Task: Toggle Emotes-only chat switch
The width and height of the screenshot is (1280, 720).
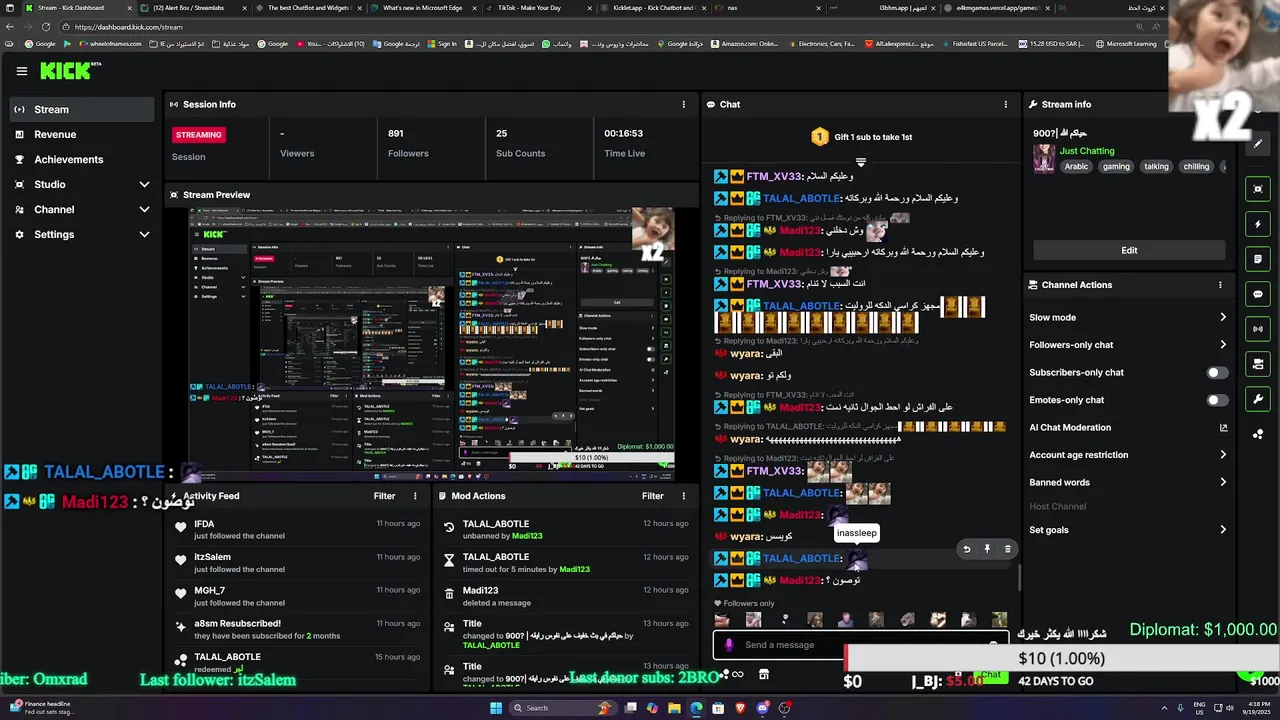Action: [x=1217, y=400]
